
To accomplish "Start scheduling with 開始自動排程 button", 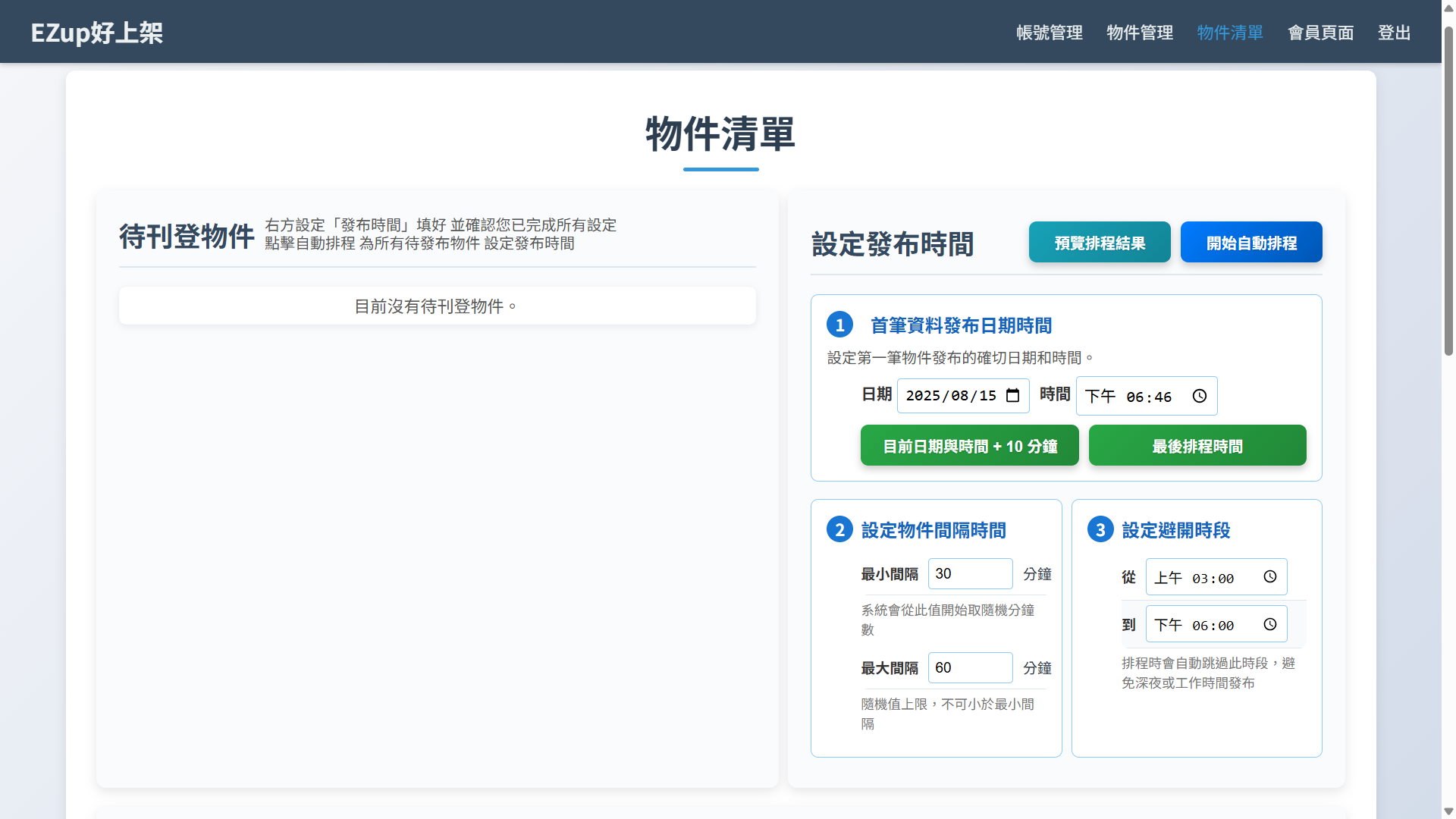I will point(1251,243).
